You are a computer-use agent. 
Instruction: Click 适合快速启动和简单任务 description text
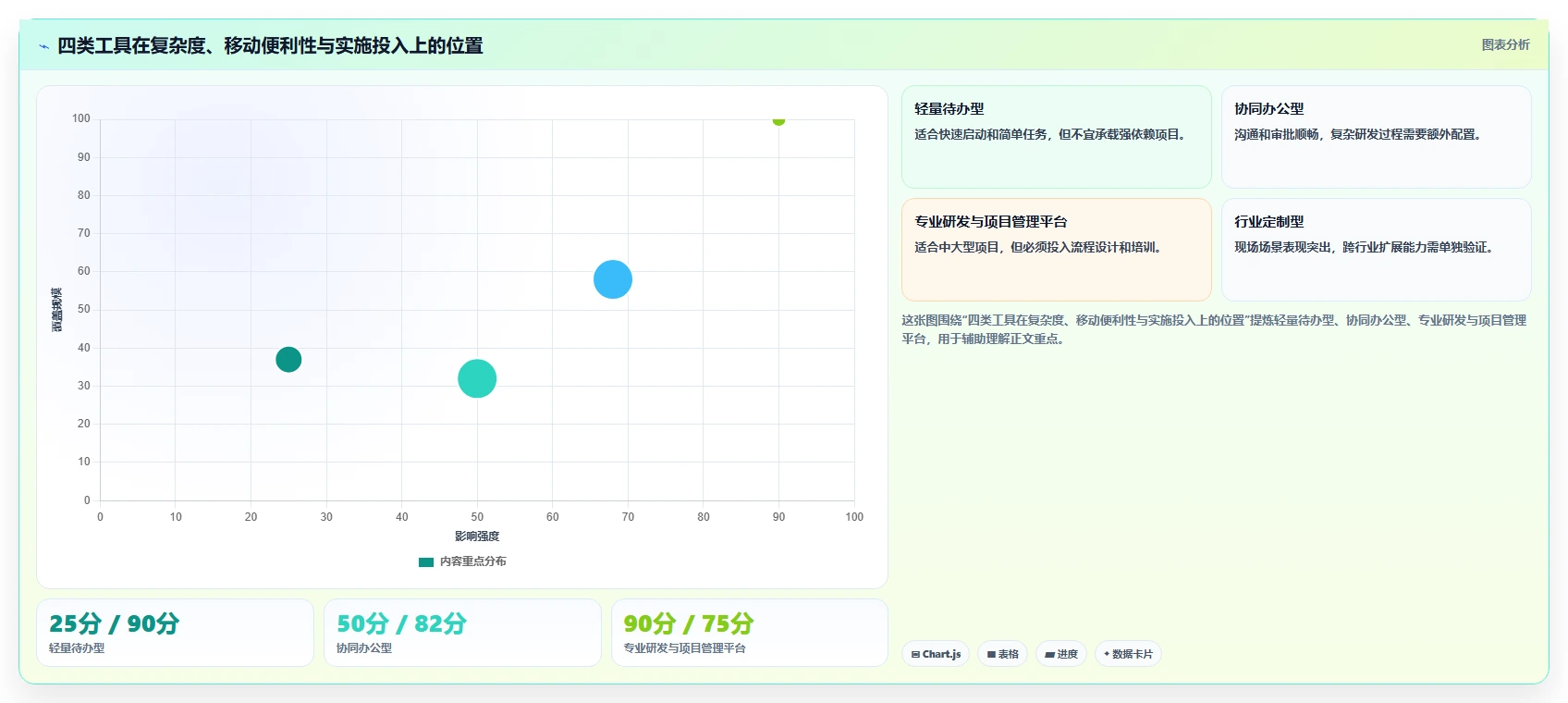[1049, 134]
